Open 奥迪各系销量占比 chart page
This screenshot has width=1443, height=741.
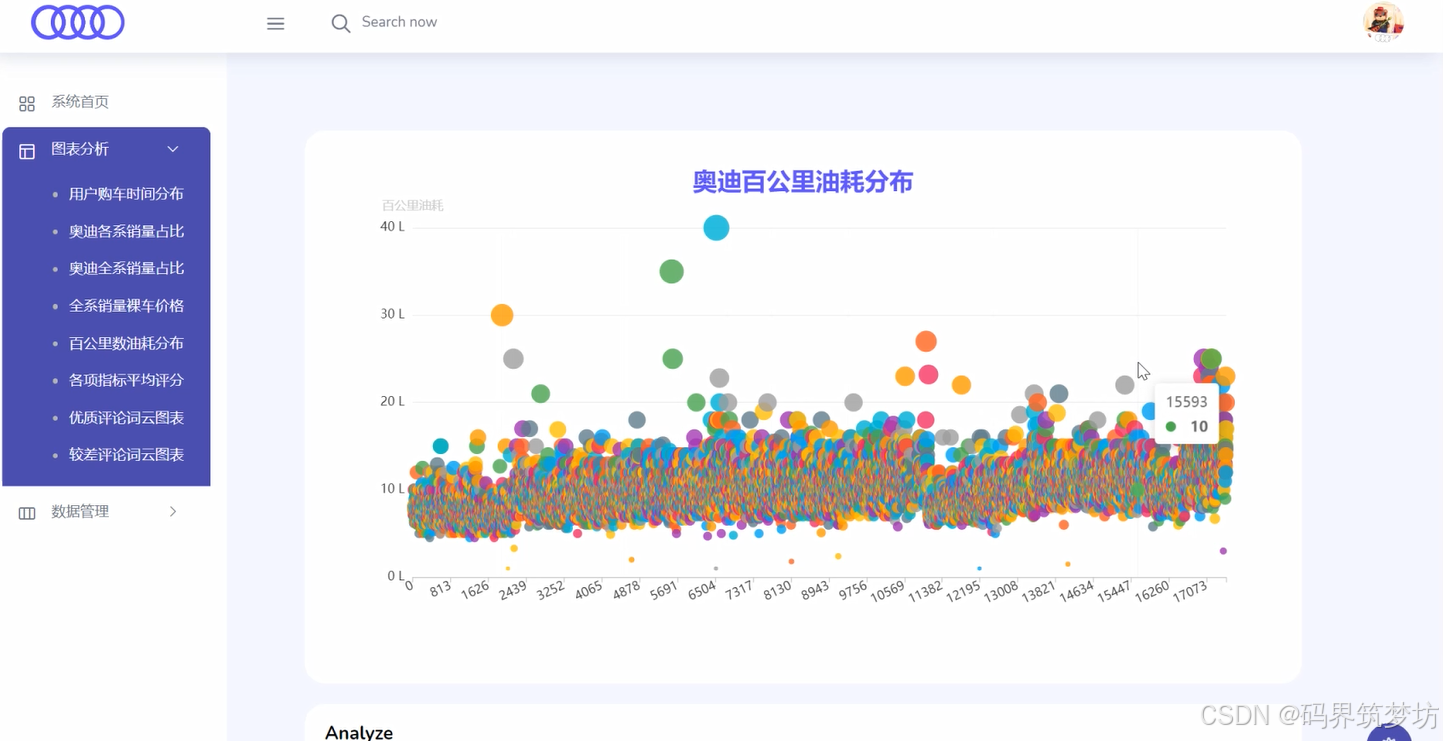pyautogui.click(x=126, y=231)
